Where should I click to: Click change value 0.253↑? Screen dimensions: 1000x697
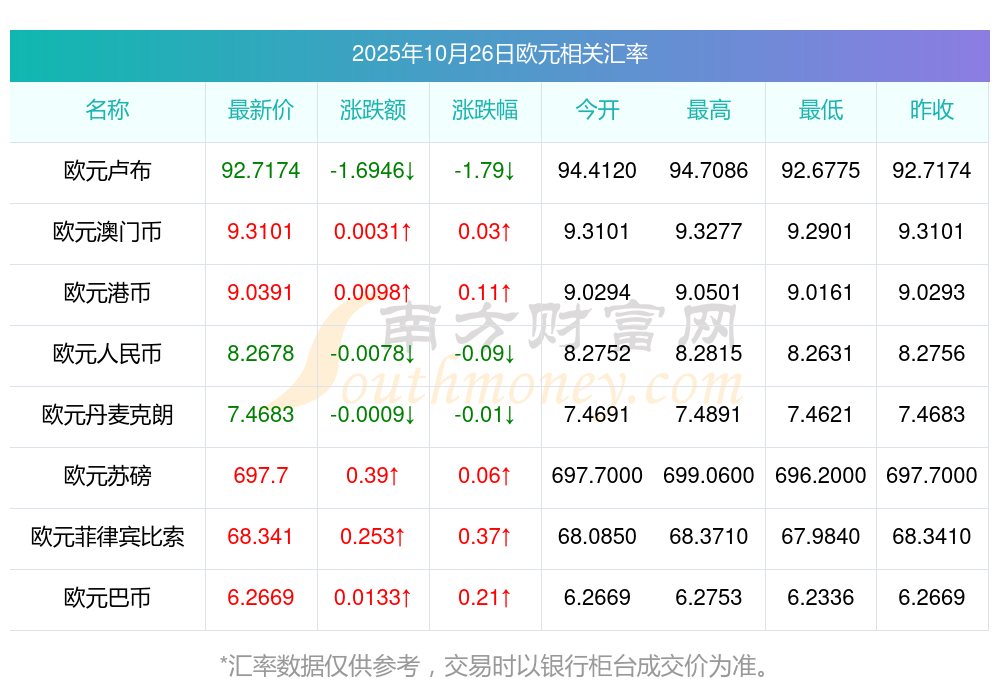click(372, 536)
